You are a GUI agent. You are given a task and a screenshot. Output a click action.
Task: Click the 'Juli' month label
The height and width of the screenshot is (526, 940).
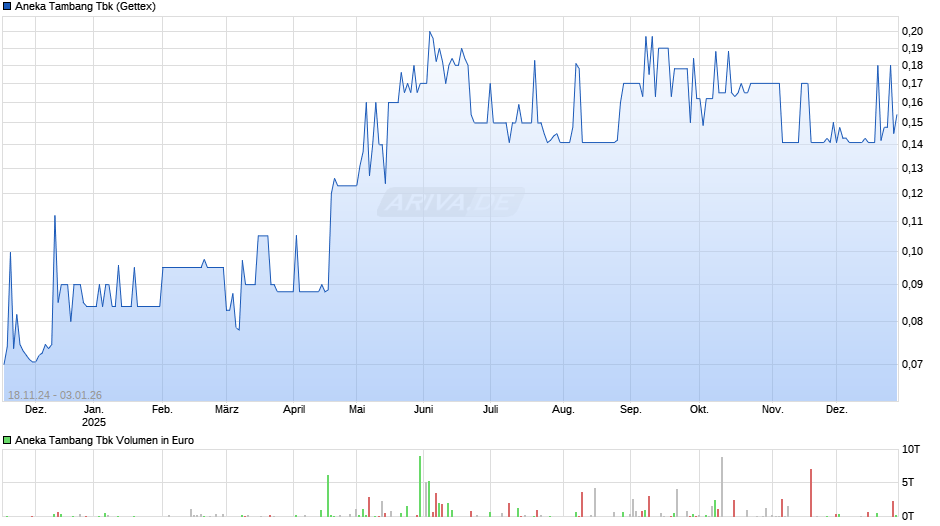point(490,410)
